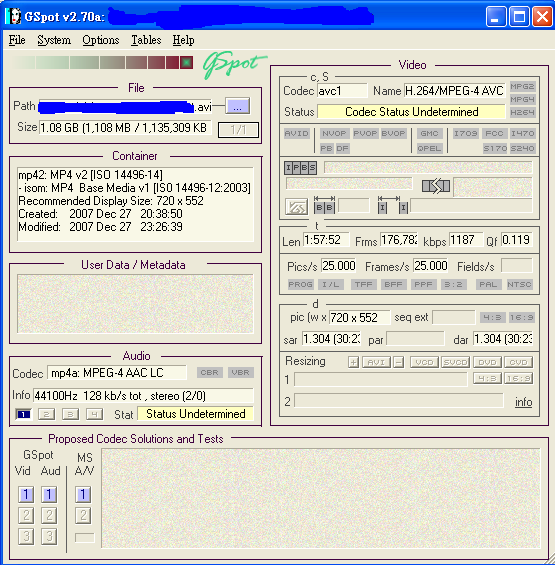This screenshot has width=555, height=565.
Task: Click the DF indicator
Action: pyautogui.click(x=342, y=148)
